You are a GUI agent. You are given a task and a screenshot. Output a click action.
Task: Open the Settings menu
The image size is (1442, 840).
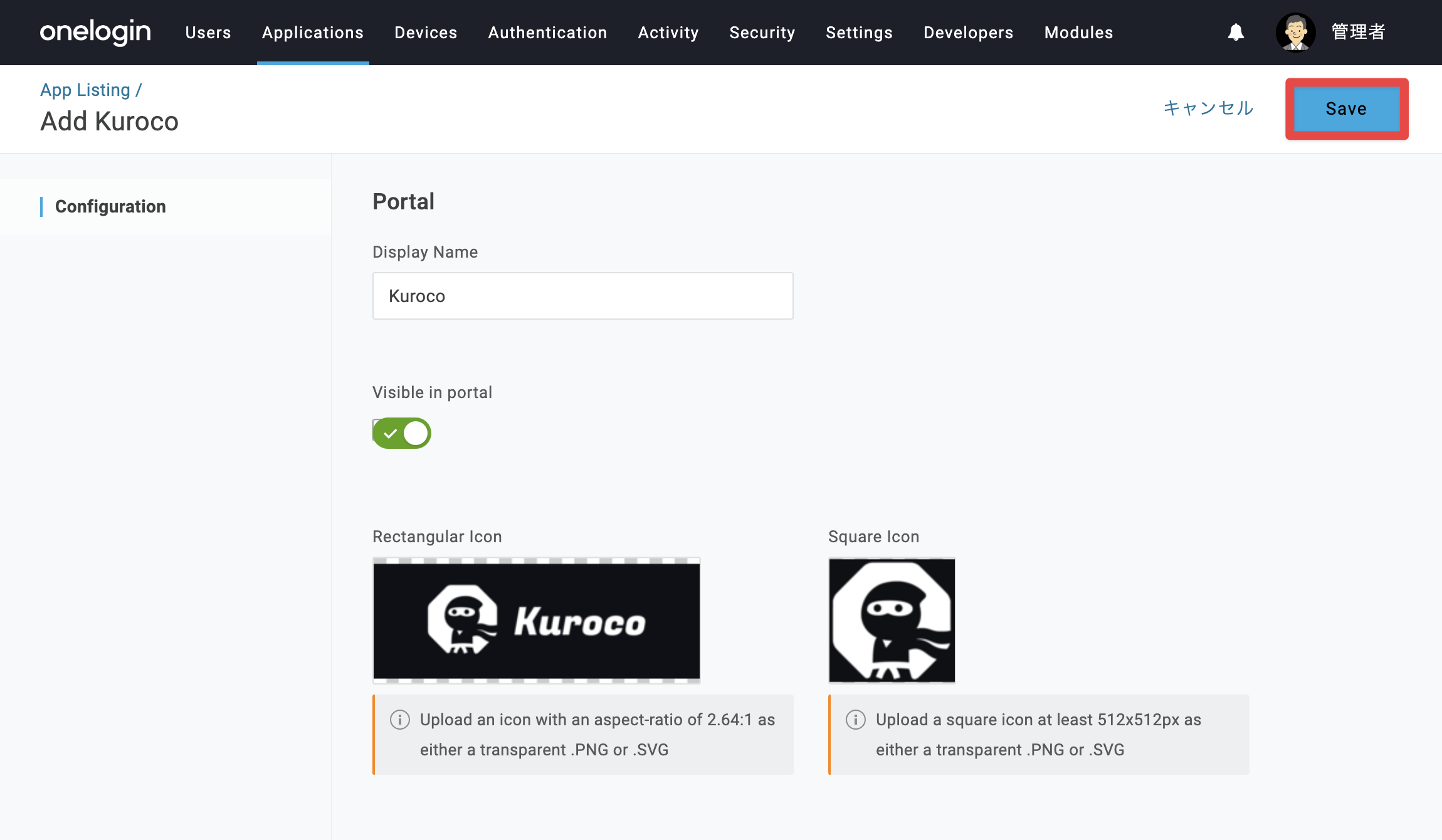859,33
